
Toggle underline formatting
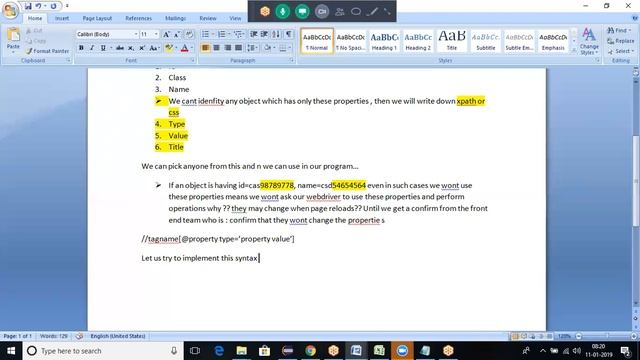coord(103,48)
